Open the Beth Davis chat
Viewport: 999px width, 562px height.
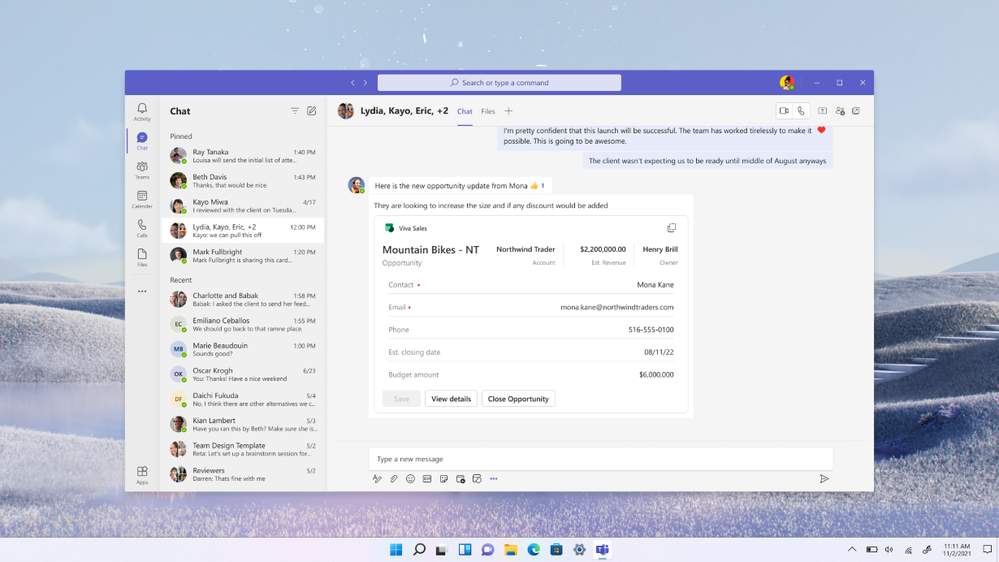click(243, 180)
